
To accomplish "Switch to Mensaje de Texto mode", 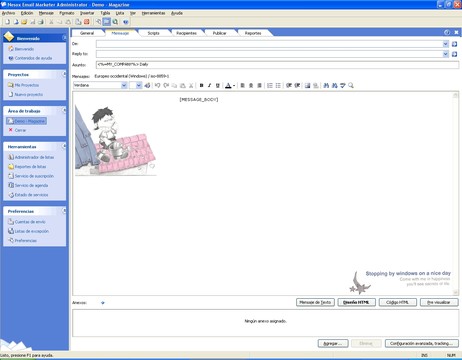I will [x=315, y=302].
